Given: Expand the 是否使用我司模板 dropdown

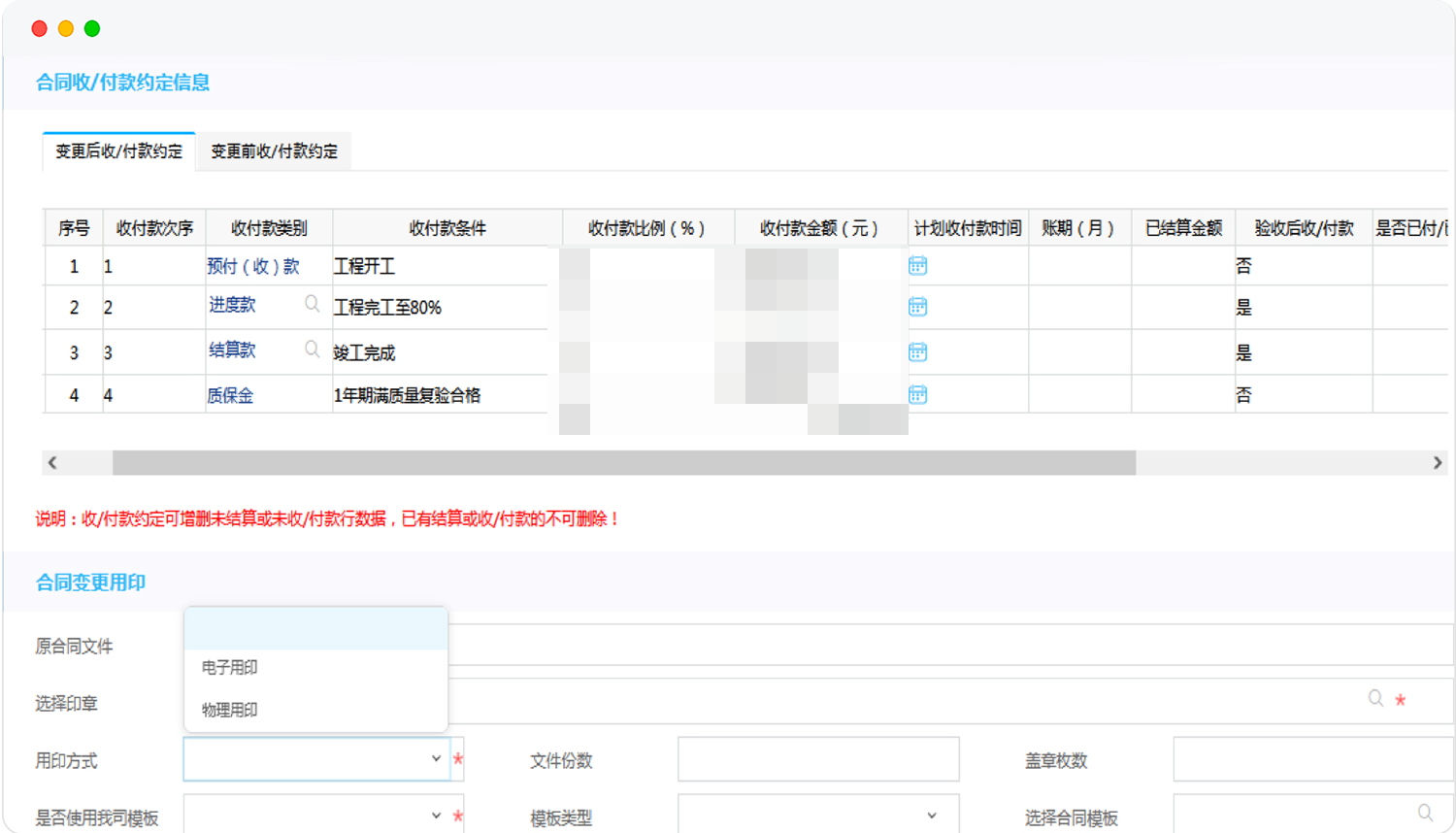Looking at the screenshot, I should pos(316,816).
